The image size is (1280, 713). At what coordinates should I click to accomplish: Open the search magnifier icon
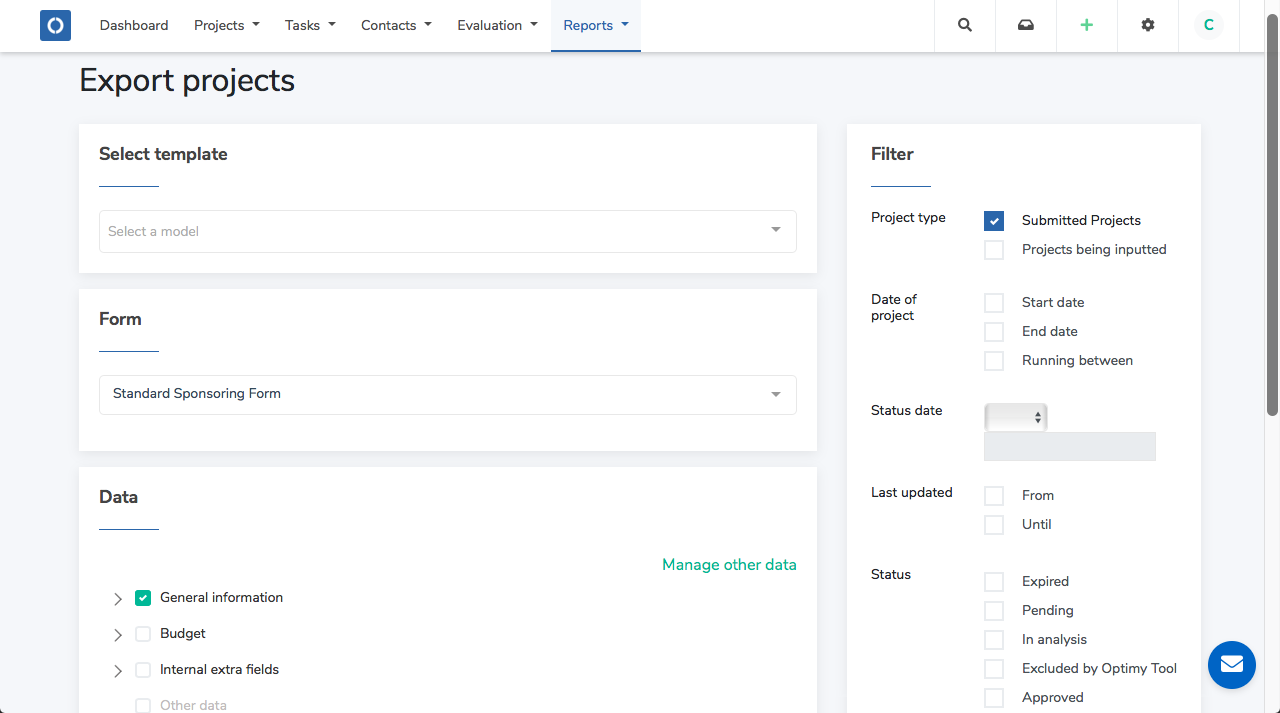click(965, 25)
